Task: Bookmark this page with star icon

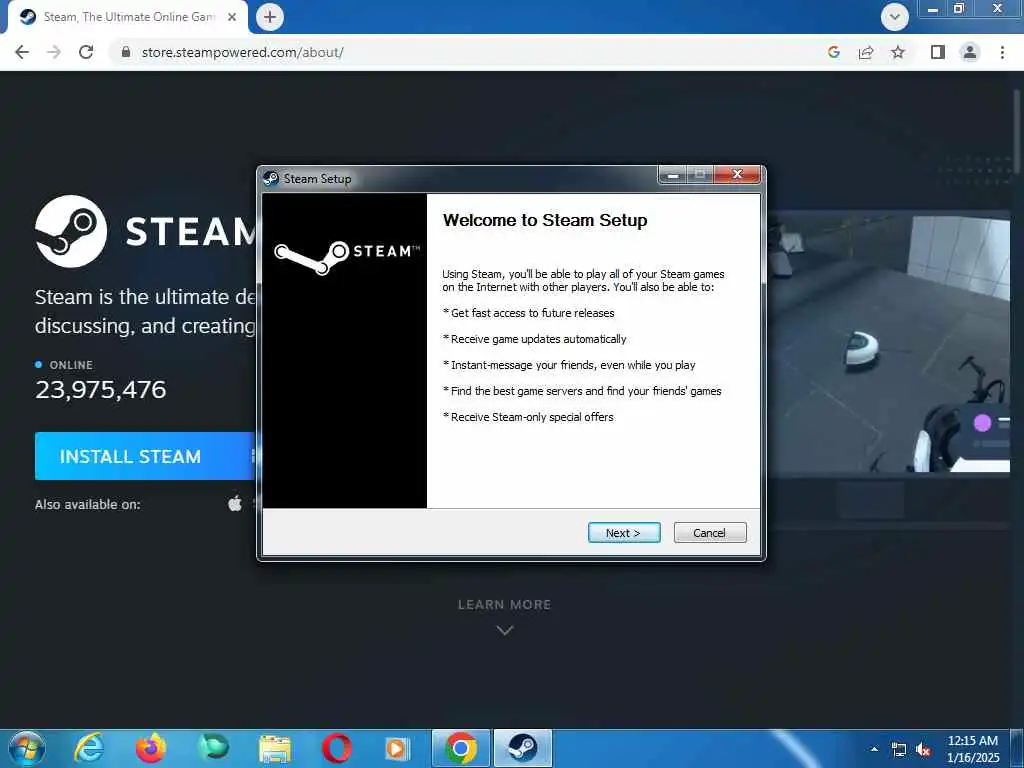Action: point(898,52)
